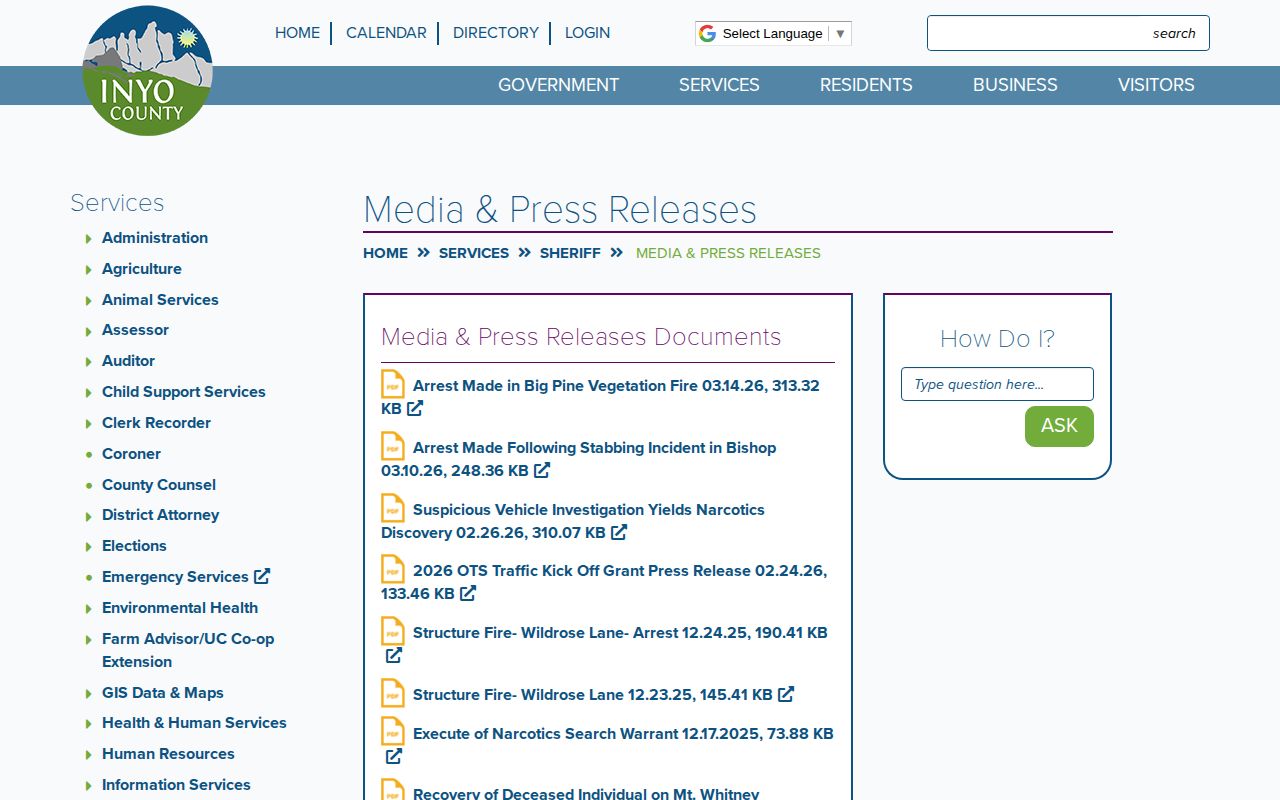Open PDF icon for Big Pine Vegetation Fire
This screenshot has width=1280, height=800.
(x=393, y=385)
